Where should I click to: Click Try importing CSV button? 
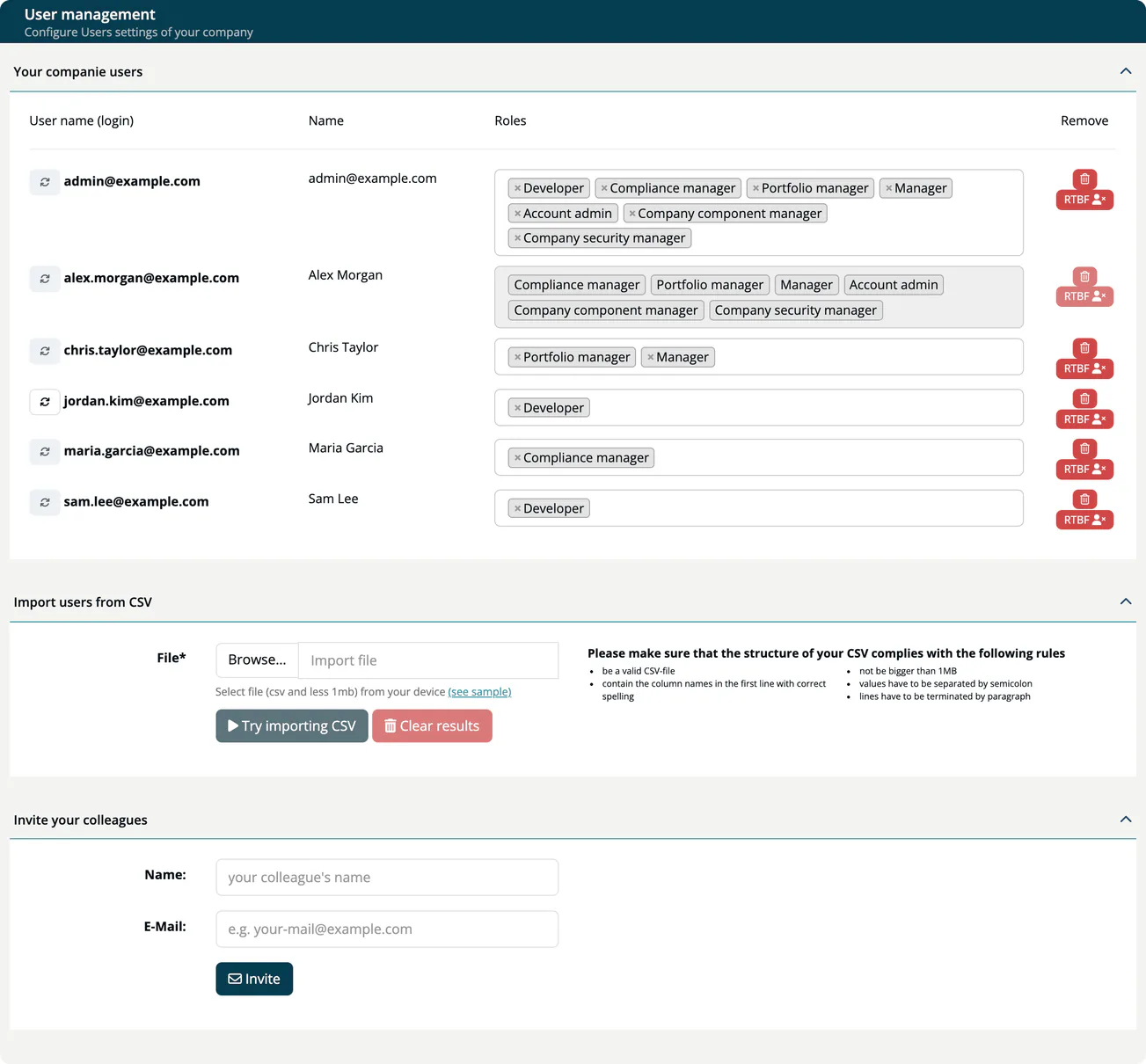pyautogui.click(x=292, y=726)
